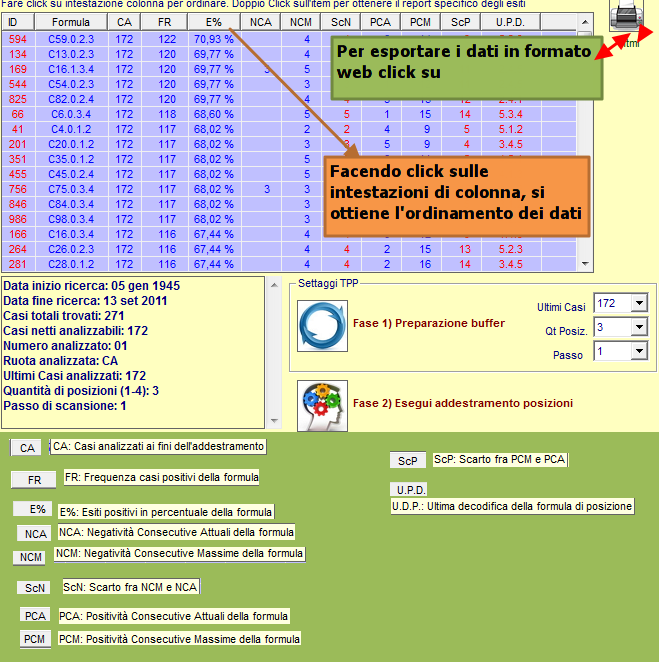
Task: Sort table by ID column header
Action: click(18, 22)
